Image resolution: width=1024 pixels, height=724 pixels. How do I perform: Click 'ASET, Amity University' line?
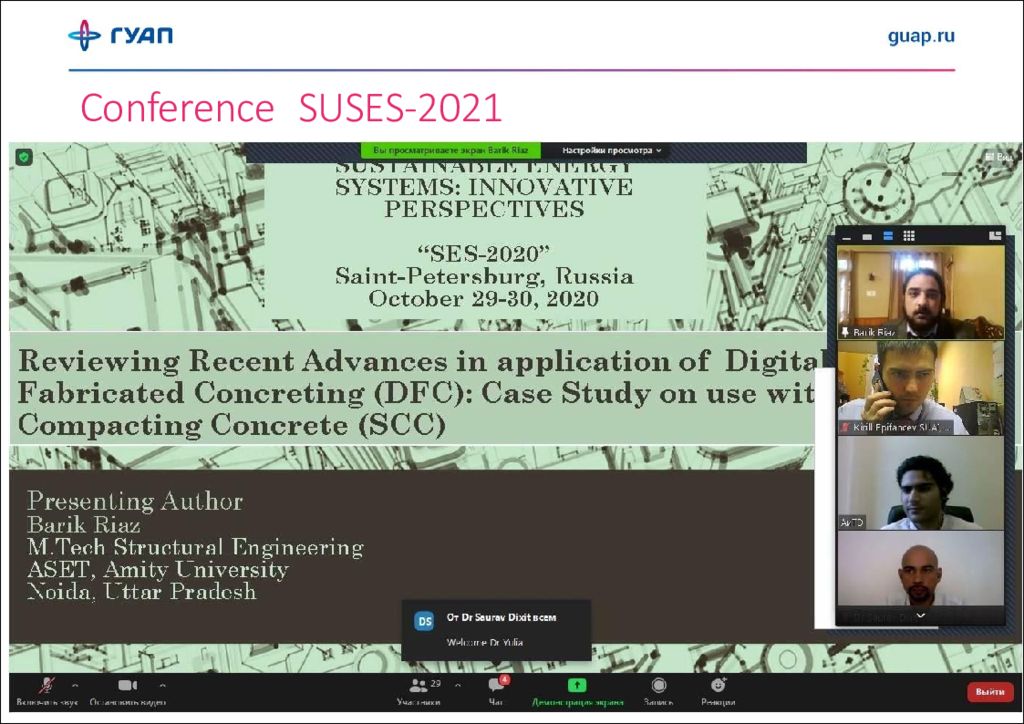pyautogui.click(x=157, y=570)
